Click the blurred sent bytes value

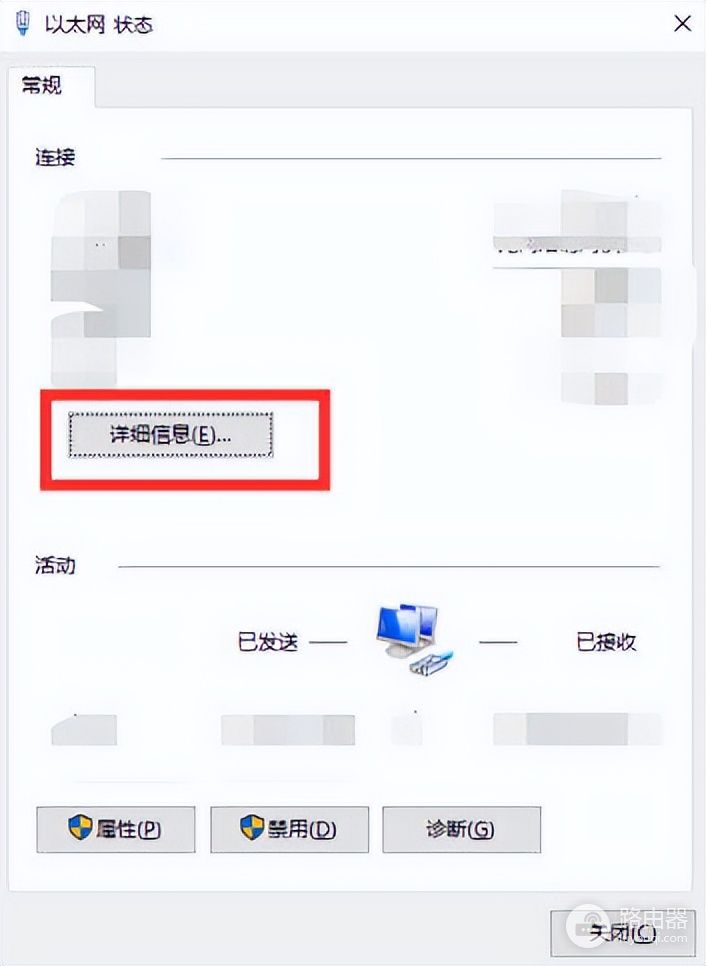[x=288, y=730]
